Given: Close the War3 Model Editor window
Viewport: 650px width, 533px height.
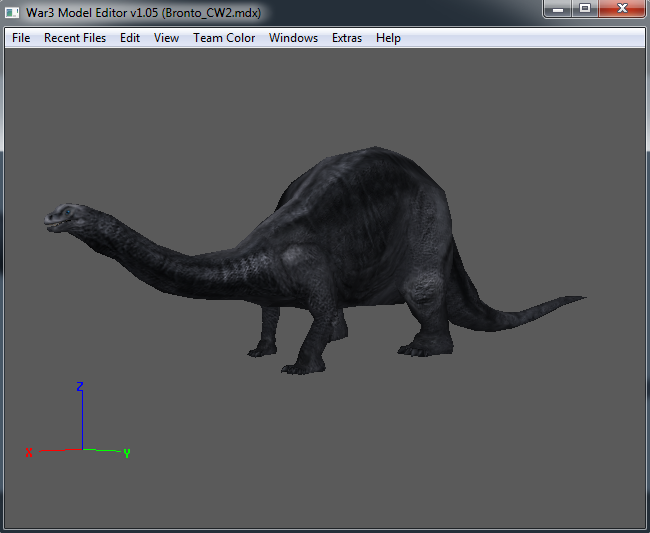Looking at the screenshot, I should coord(620,9).
